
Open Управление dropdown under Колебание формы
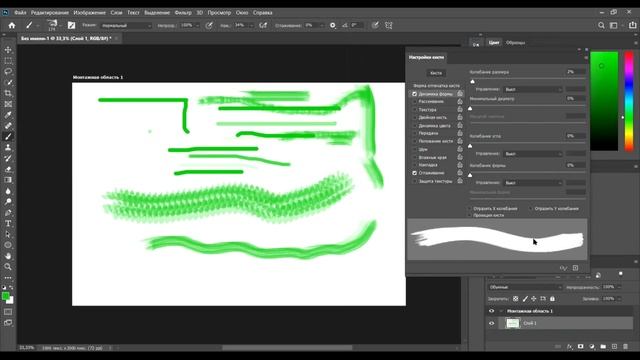click(533, 183)
